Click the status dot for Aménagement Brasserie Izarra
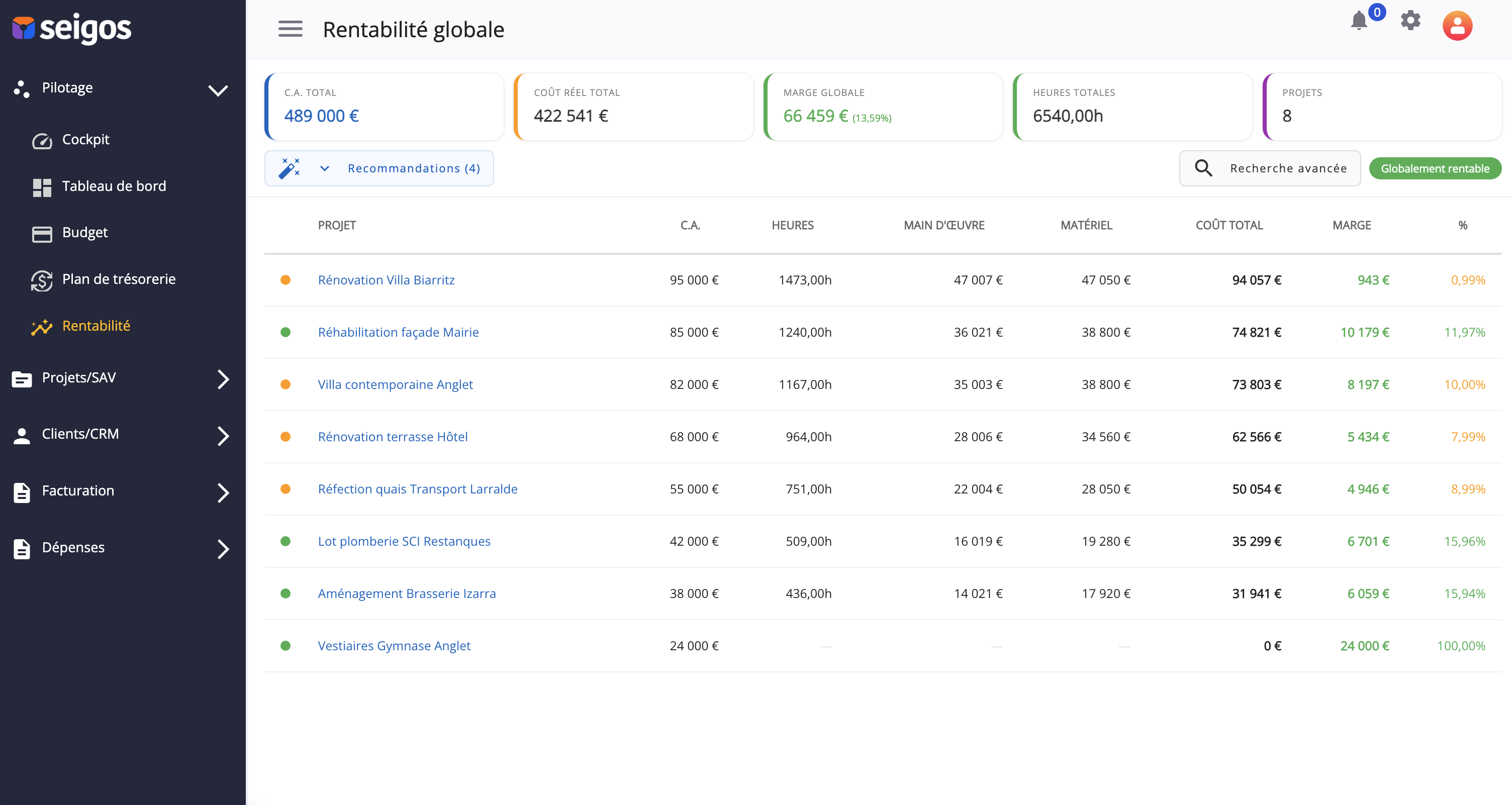Screen dimensions: 1512x805 (x=286, y=593)
